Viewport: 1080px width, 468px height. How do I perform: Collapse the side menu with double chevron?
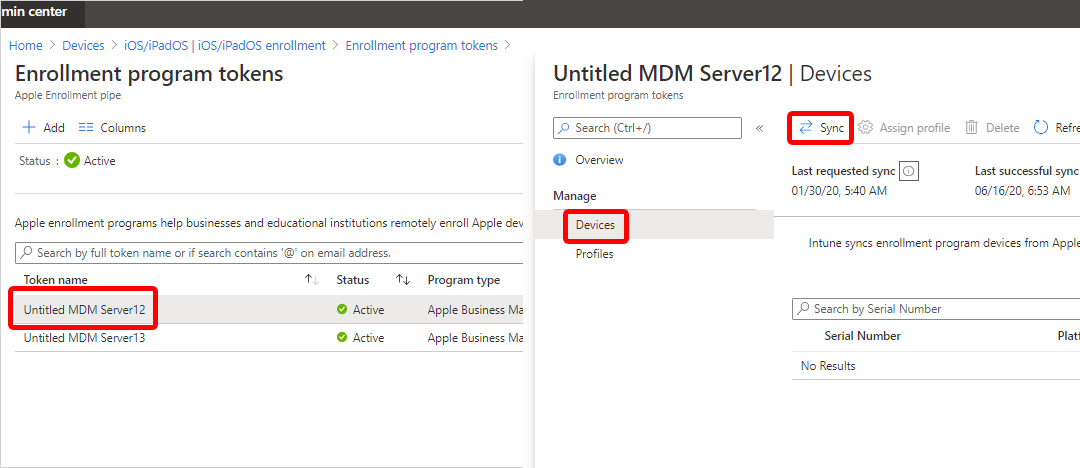point(759,128)
